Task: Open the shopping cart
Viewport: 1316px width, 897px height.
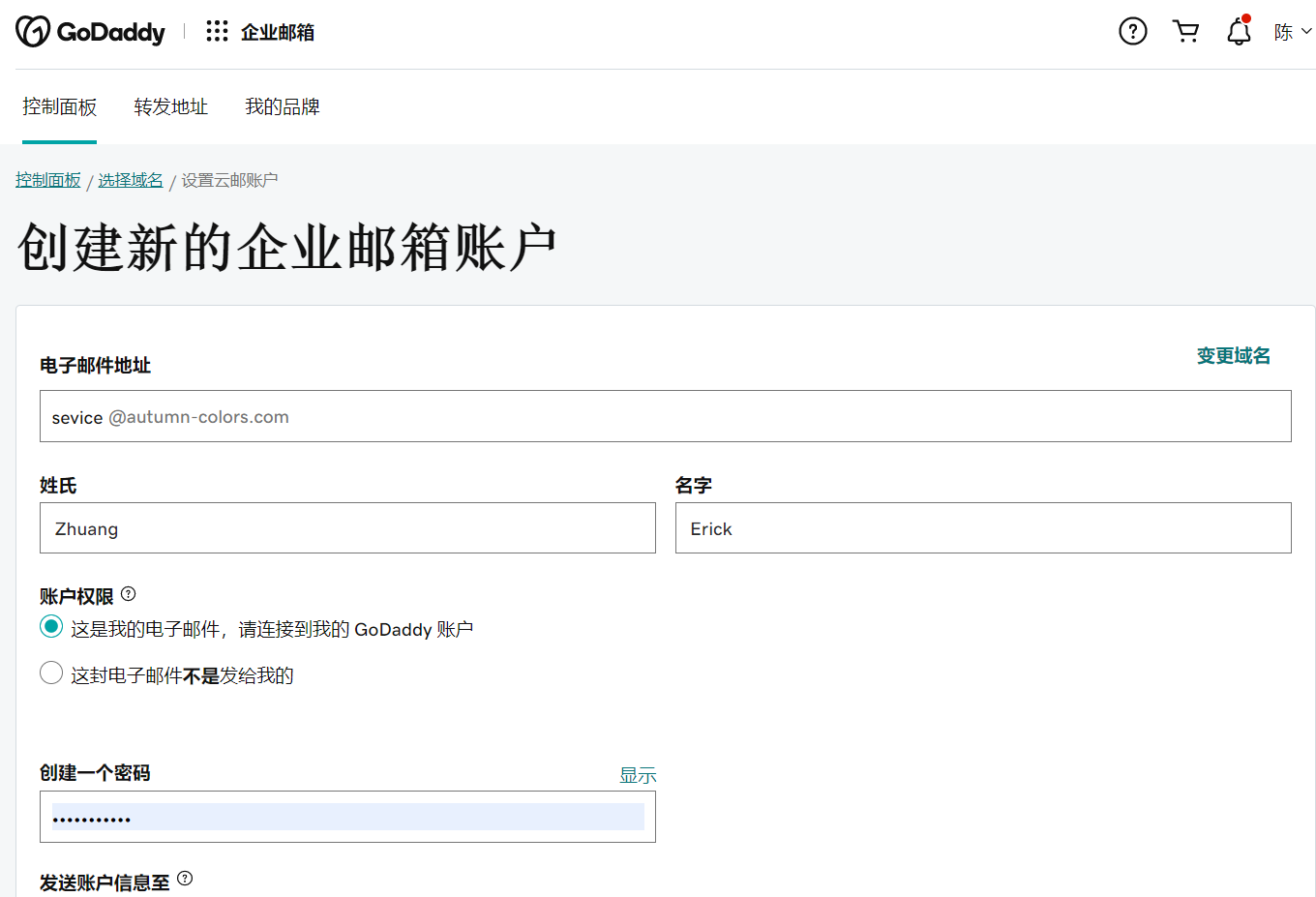Action: 1185,32
